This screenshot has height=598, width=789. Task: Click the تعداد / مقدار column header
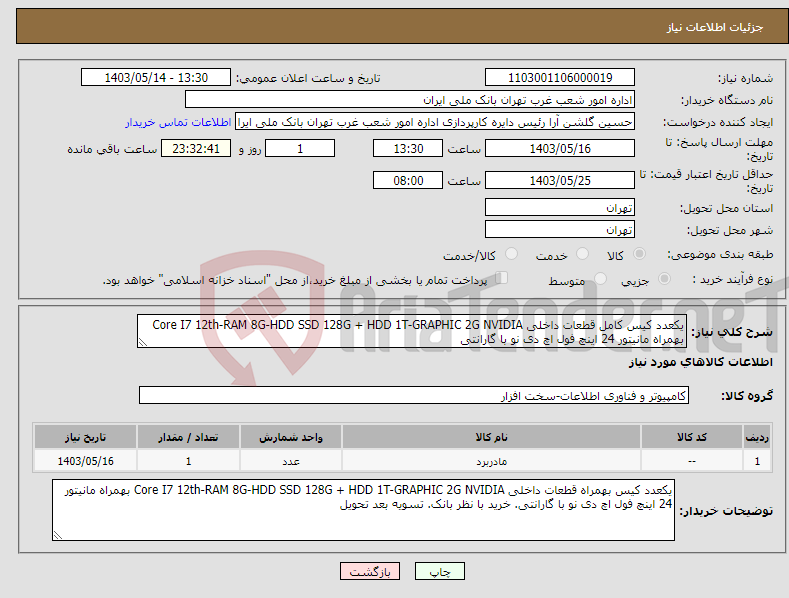coord(188,437)
